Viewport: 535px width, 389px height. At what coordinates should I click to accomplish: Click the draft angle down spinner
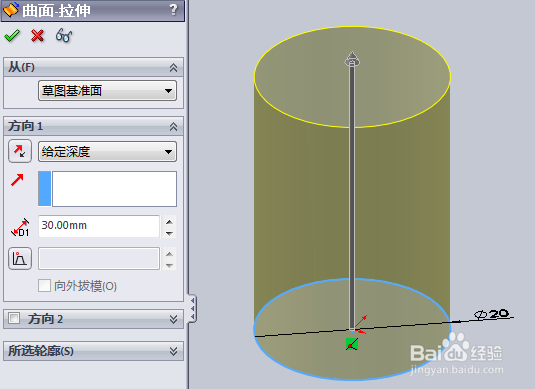coord(169,265)
